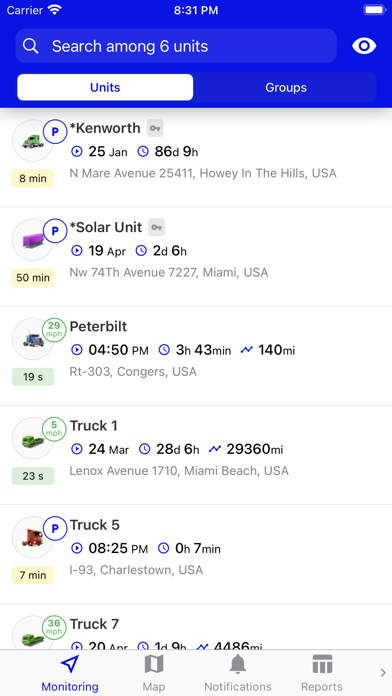Screen dimensions: 392x696
Task: Tap the parking badge on Truck 5
Action: pyautogui.click(x=55, y=528)
